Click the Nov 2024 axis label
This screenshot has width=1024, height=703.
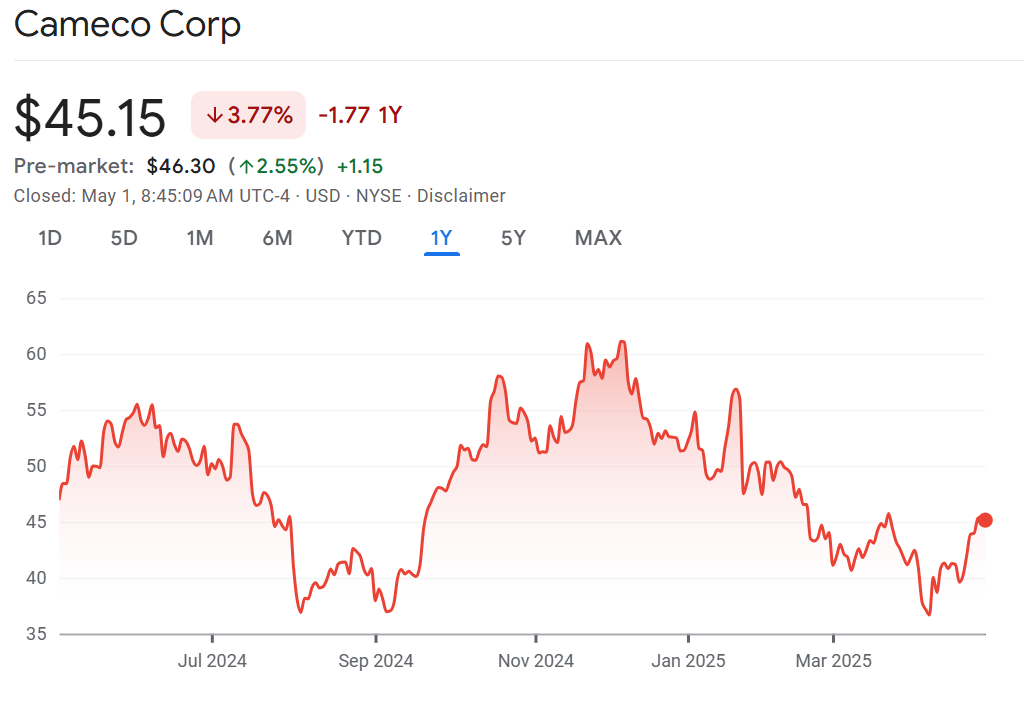(536, 661)
